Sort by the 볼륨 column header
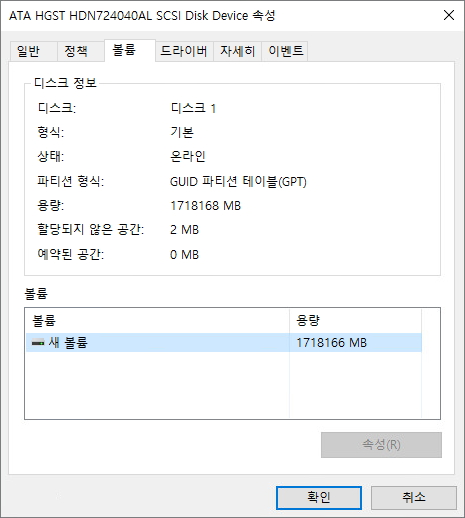 [x=157, y=321]
